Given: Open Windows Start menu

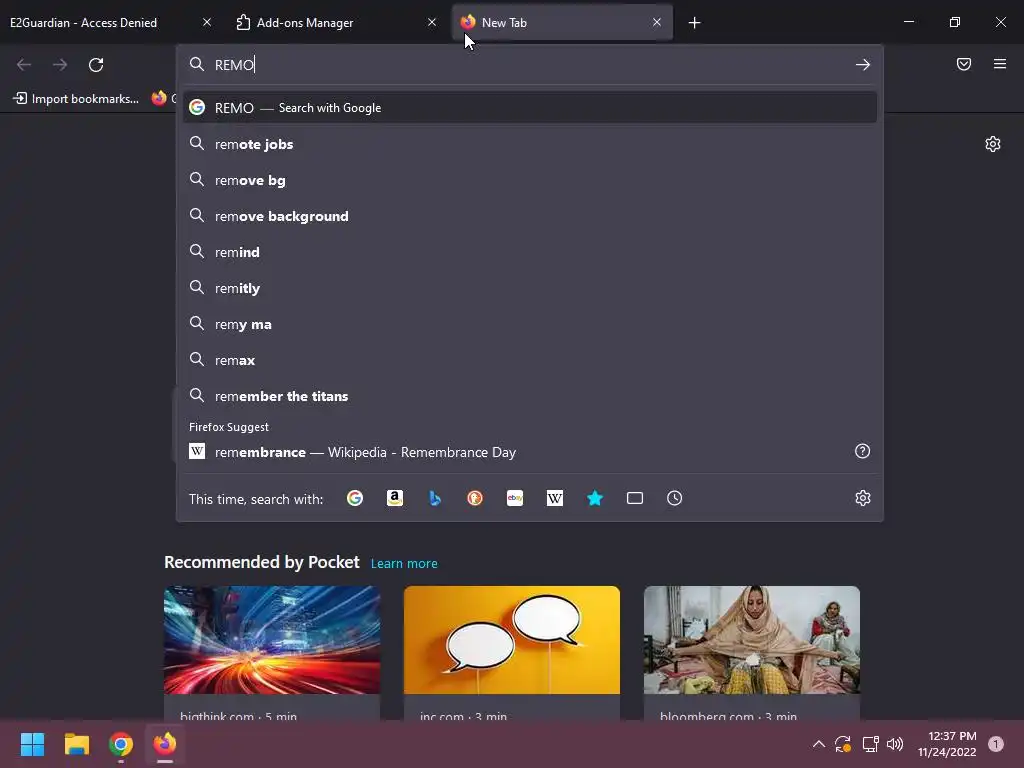Looking at the screenshot, I should click(32, 744).
